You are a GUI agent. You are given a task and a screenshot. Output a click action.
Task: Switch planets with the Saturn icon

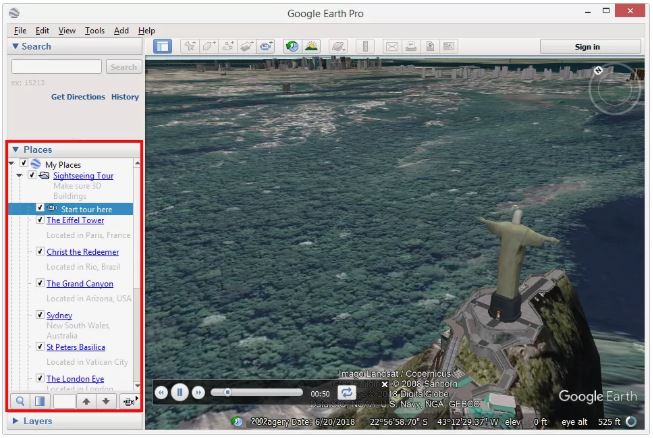(x=338, y=46)
